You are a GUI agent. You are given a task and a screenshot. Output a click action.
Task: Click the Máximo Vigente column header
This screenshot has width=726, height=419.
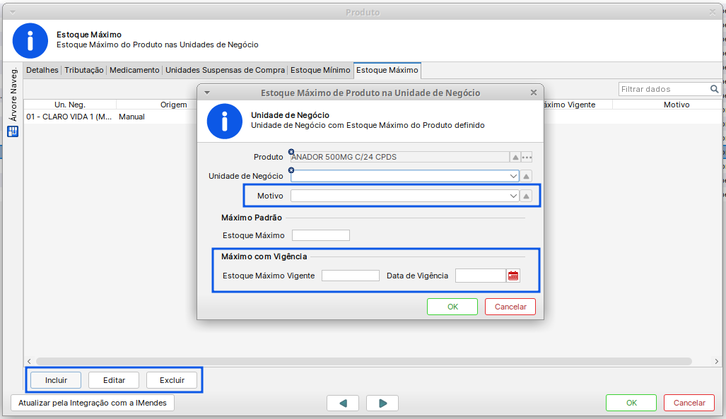point(570,105)
